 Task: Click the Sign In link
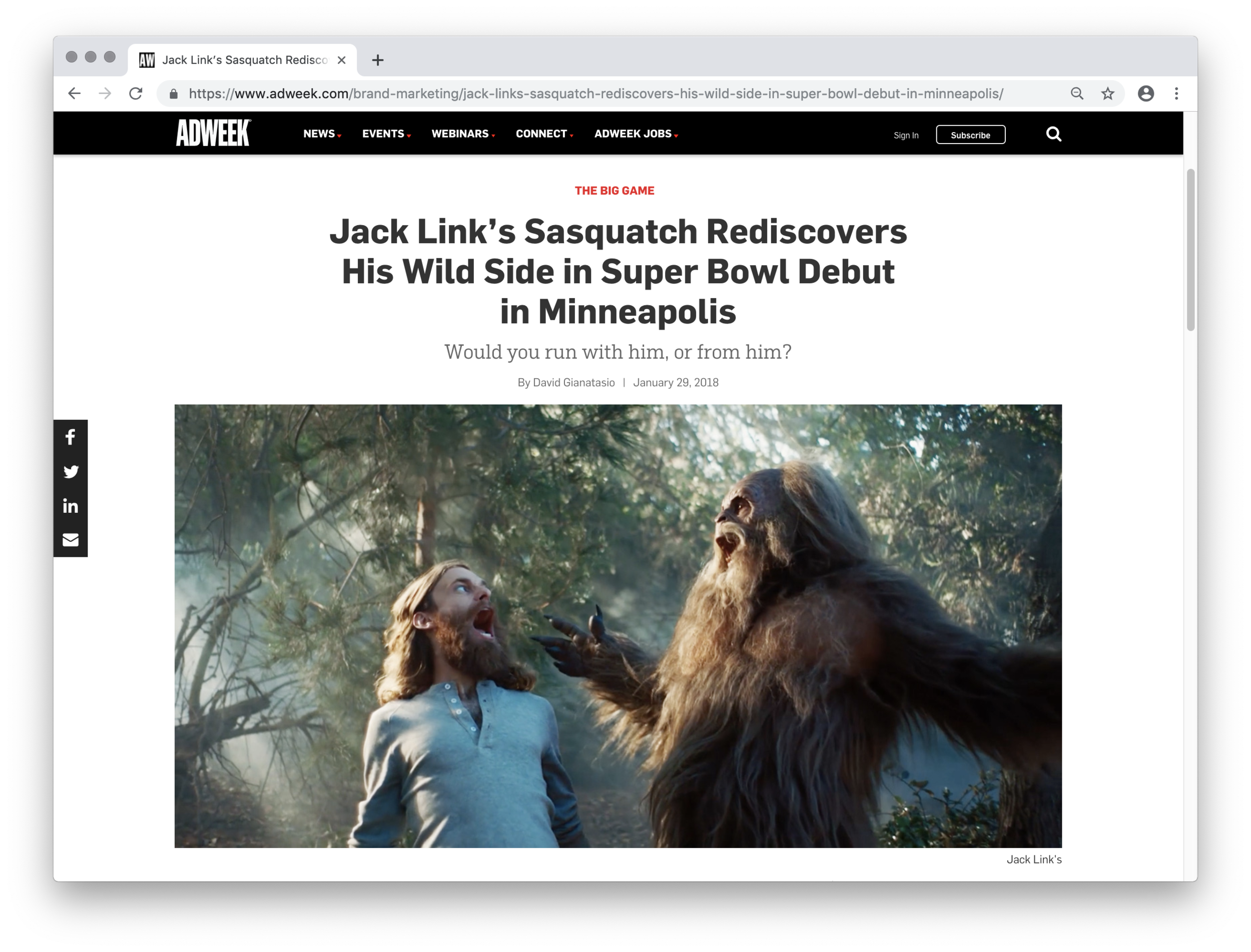click(905, 135)
